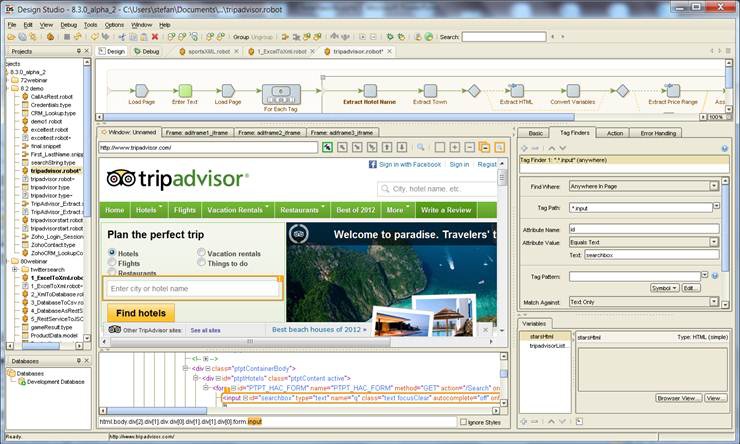The height and width of the screenshot is (444, 740).
Task: Click the Edit button beside Symbol
Action: [x=690, y=288]
